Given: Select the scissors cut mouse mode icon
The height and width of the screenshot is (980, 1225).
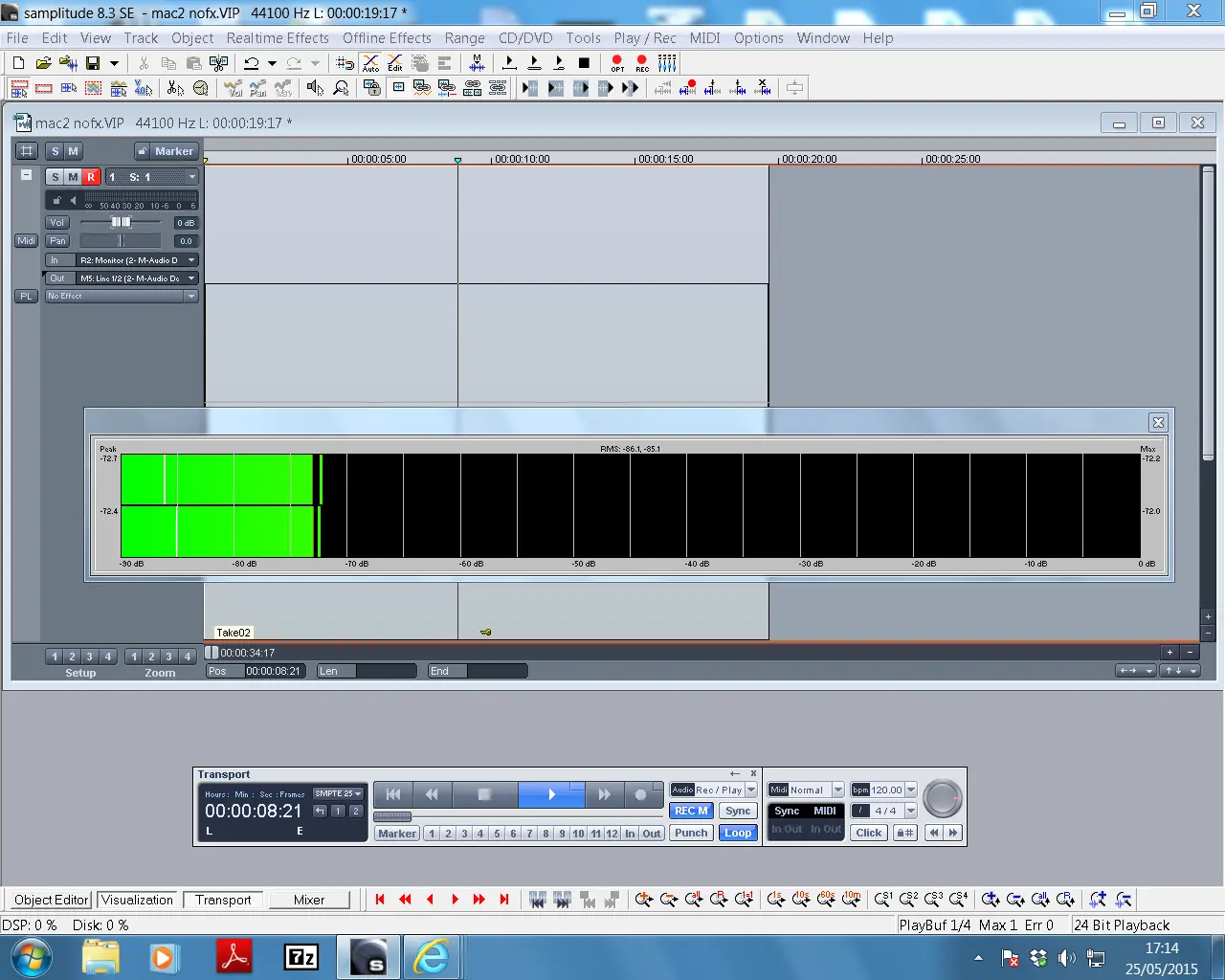Looking at the screenshot, I should pos(175,88).
